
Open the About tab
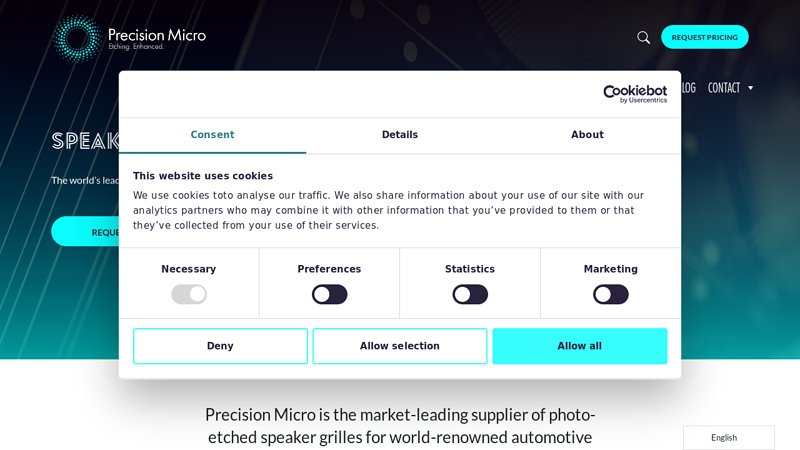(x=587, y=135)
